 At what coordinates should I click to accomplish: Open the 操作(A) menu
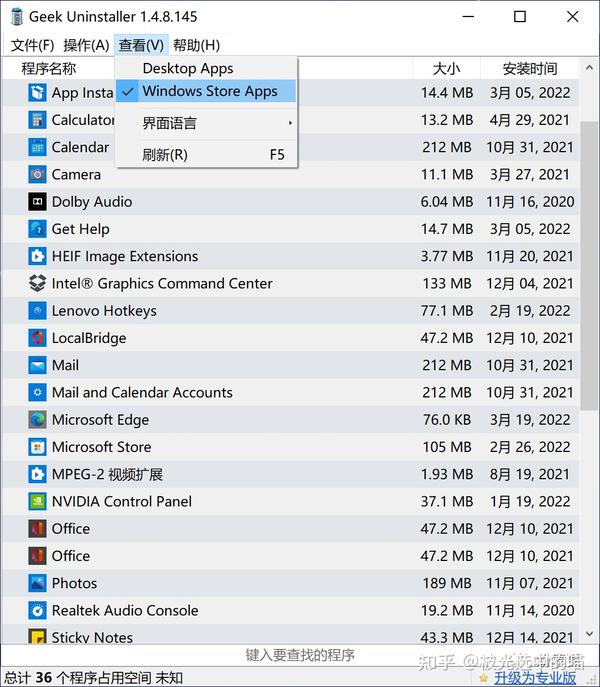pyautogui.click(x=86, y=45)
